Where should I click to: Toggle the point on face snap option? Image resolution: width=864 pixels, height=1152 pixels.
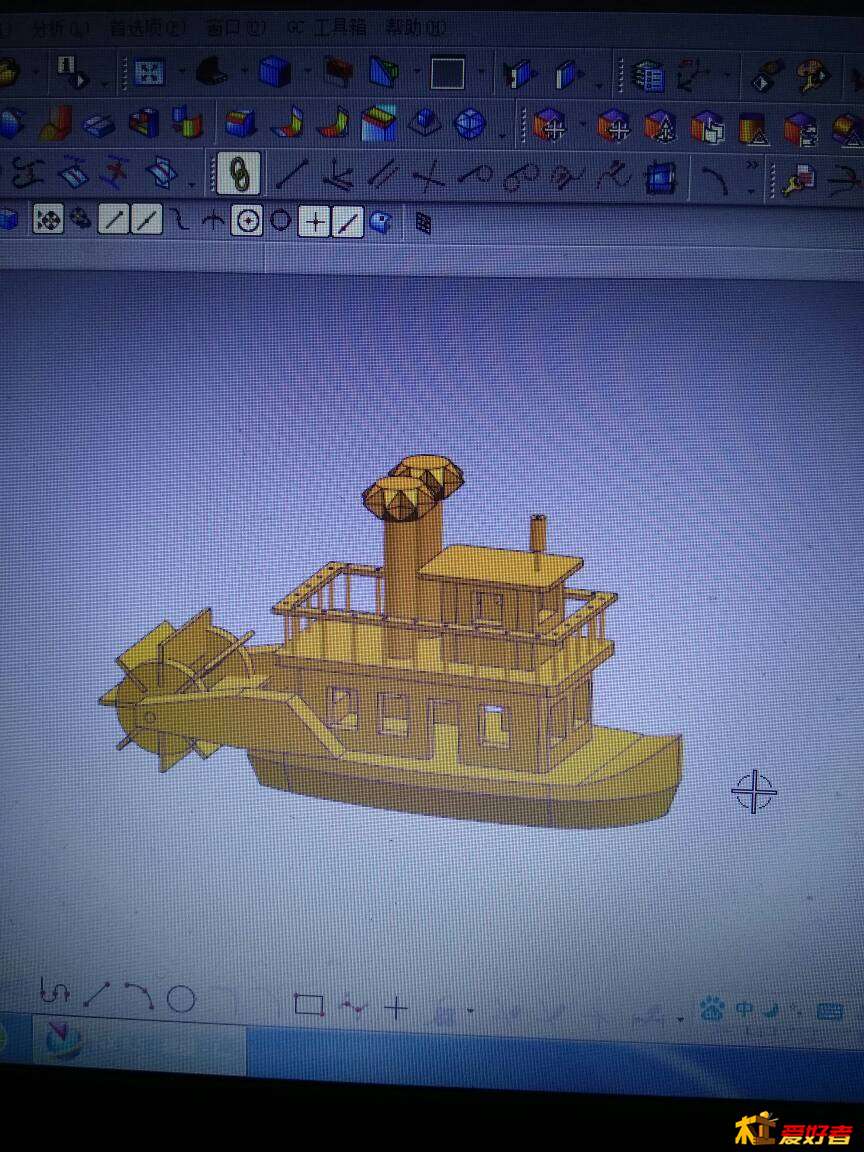pos(380,221)
